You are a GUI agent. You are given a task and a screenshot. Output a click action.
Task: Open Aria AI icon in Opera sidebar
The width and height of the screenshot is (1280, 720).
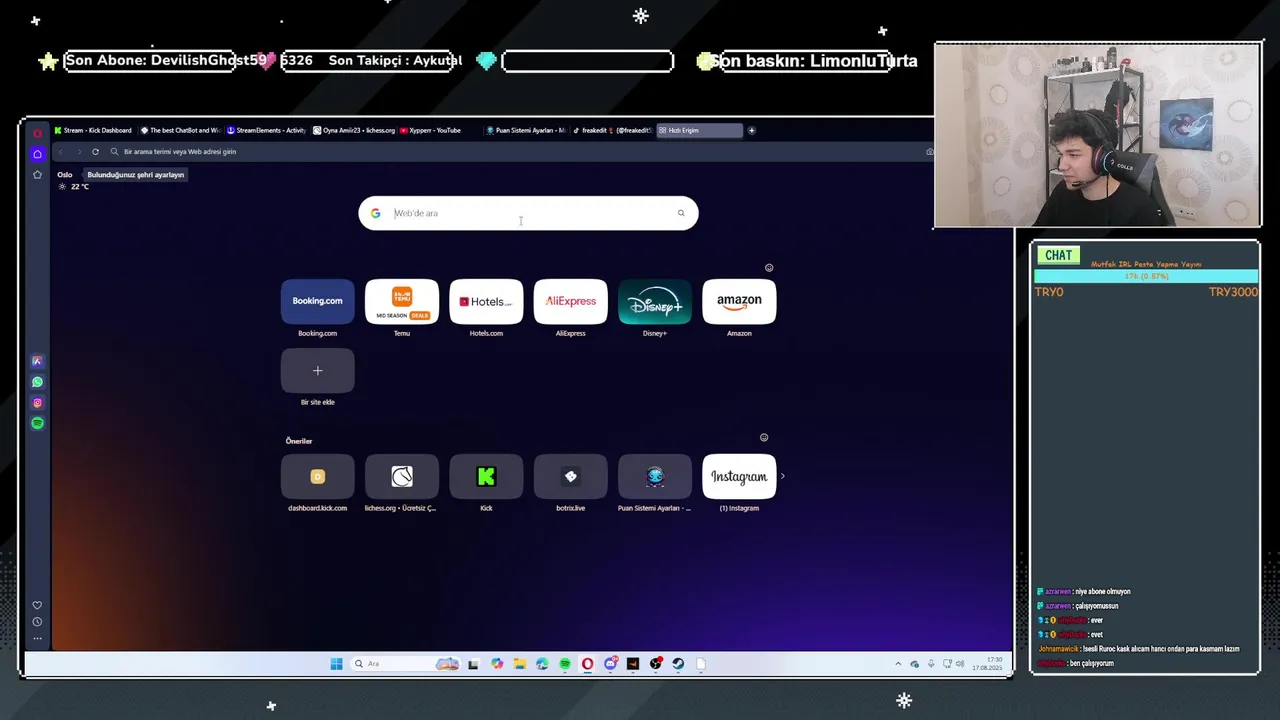[37, 361]
